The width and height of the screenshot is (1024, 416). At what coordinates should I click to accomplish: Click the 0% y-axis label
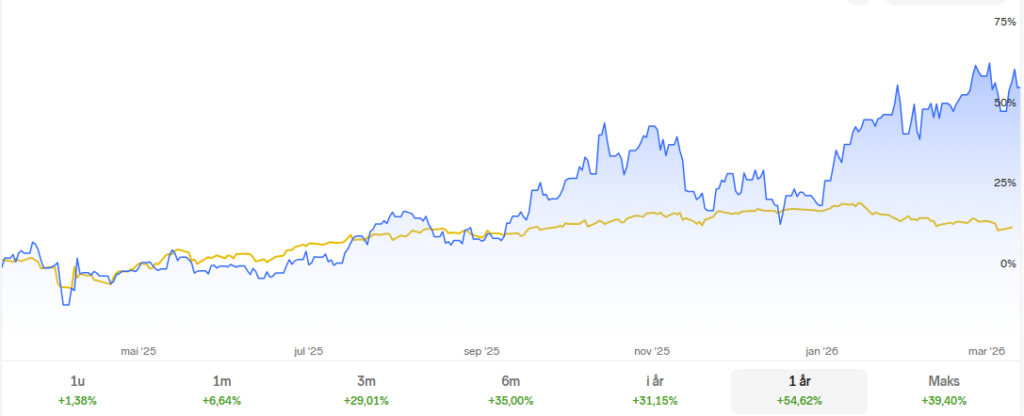(1008, 264)
